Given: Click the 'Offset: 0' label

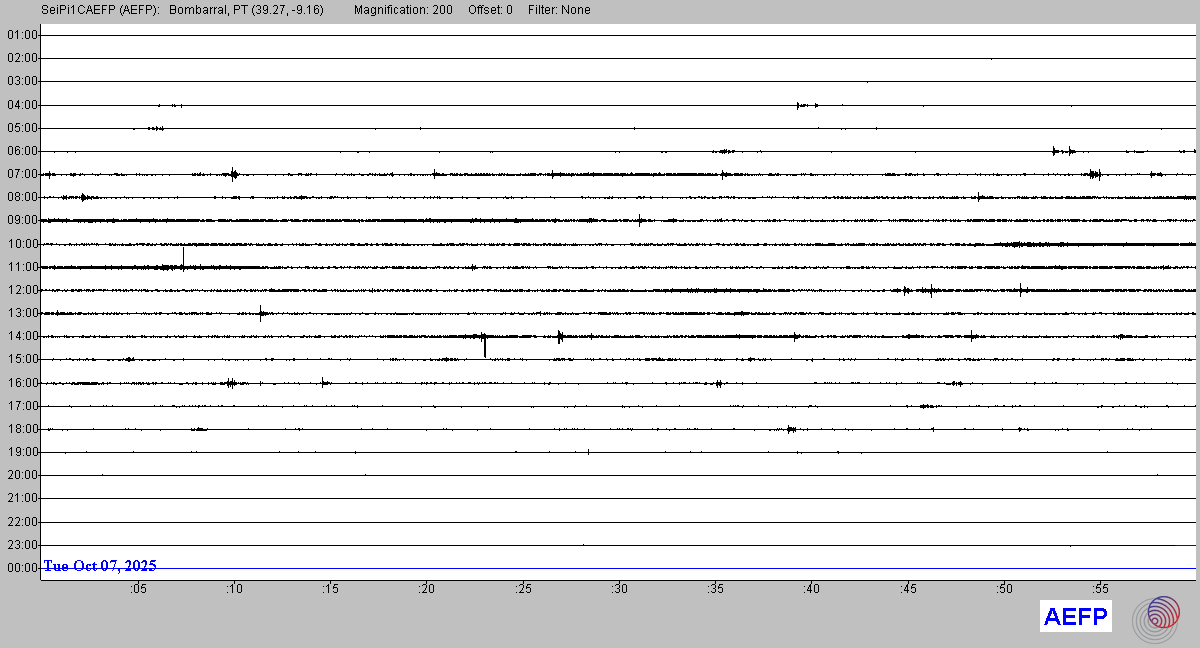Looking at the screenshot, I should pyautogui.click(x=490, y=10).
